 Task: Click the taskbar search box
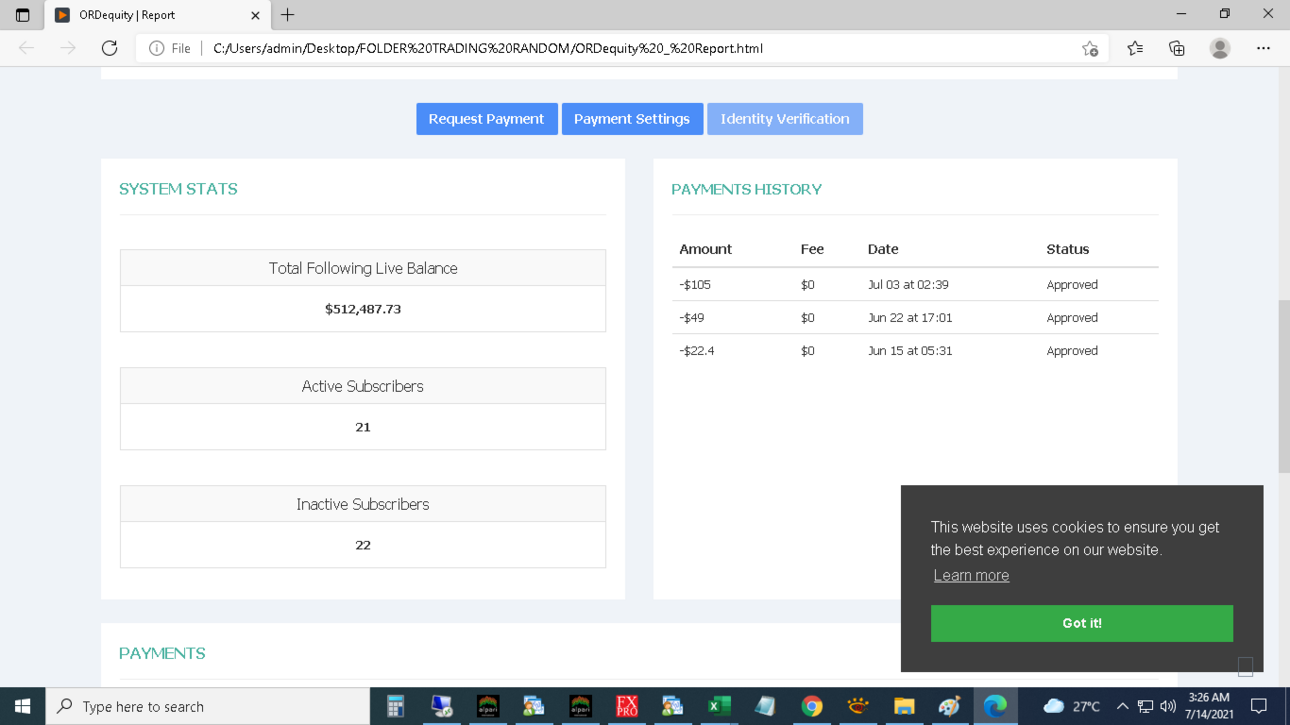click(208, 706)
